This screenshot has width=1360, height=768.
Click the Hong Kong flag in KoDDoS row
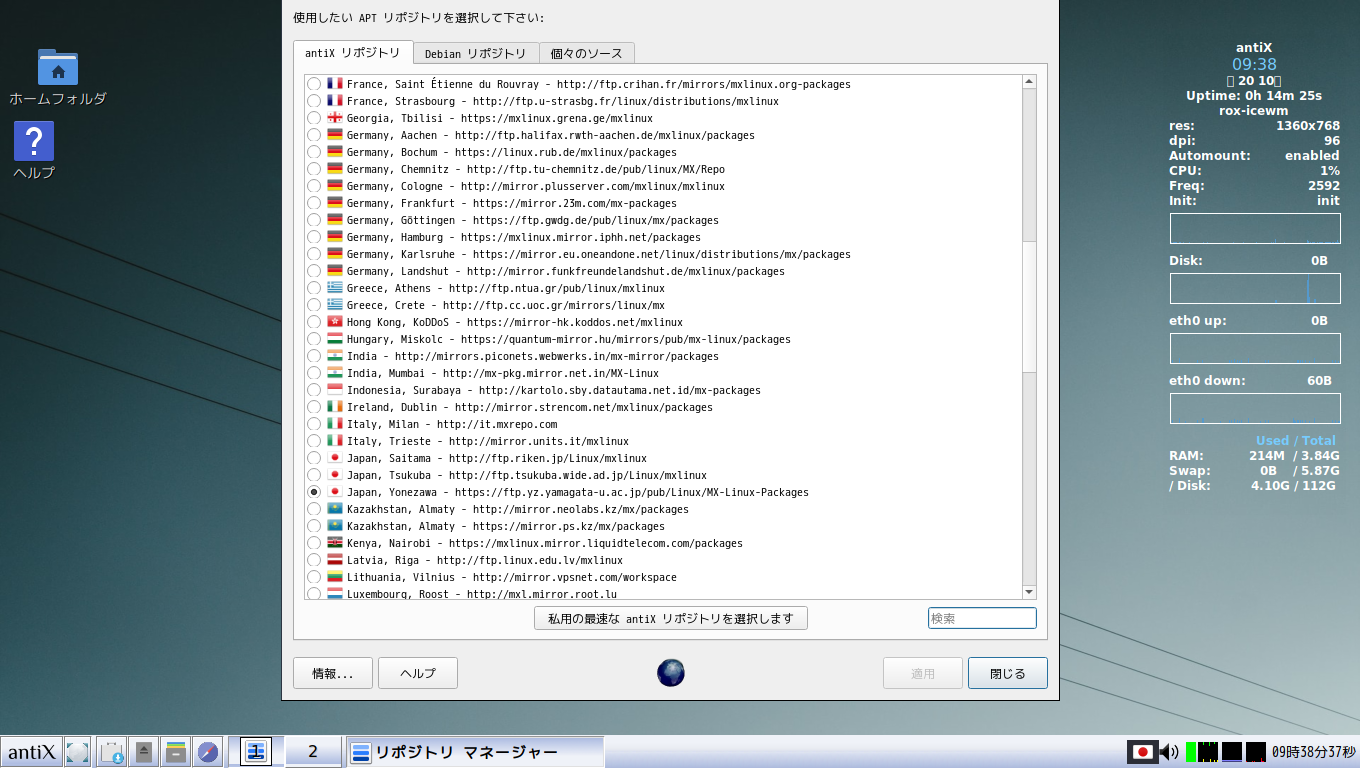335,322
